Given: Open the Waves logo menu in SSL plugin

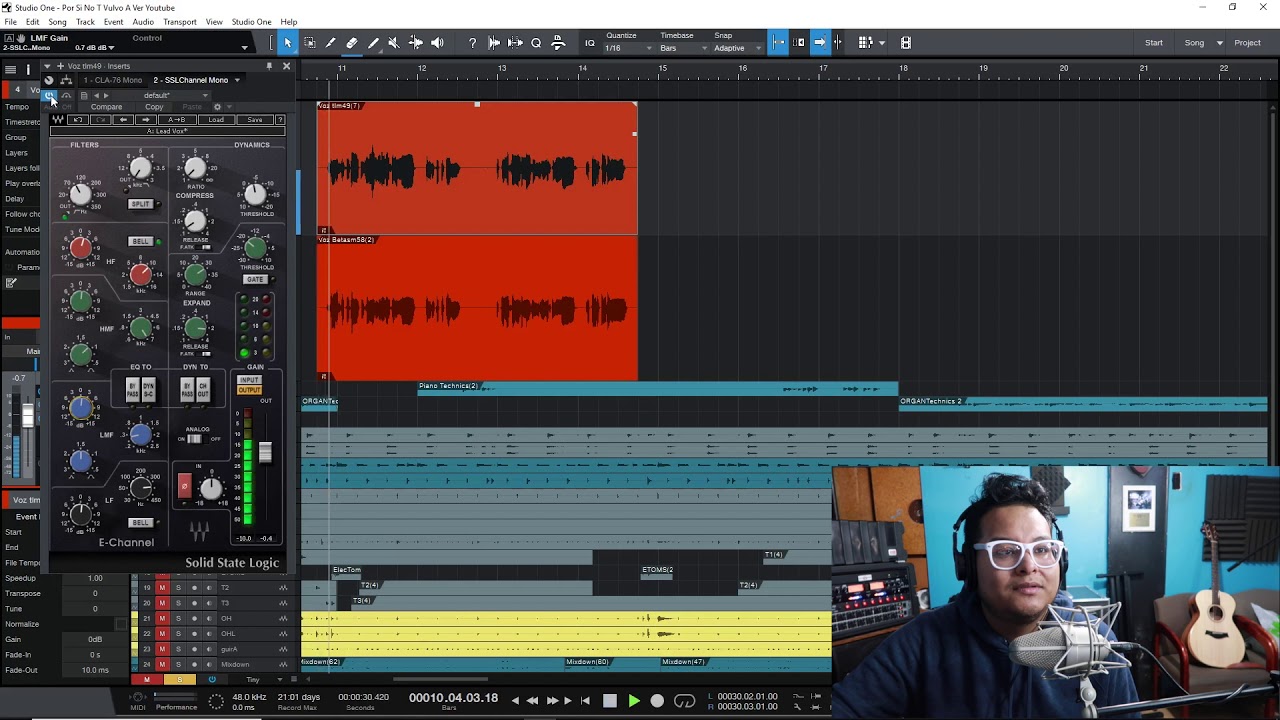Looking at the screenshot, I should pos(58,120).
